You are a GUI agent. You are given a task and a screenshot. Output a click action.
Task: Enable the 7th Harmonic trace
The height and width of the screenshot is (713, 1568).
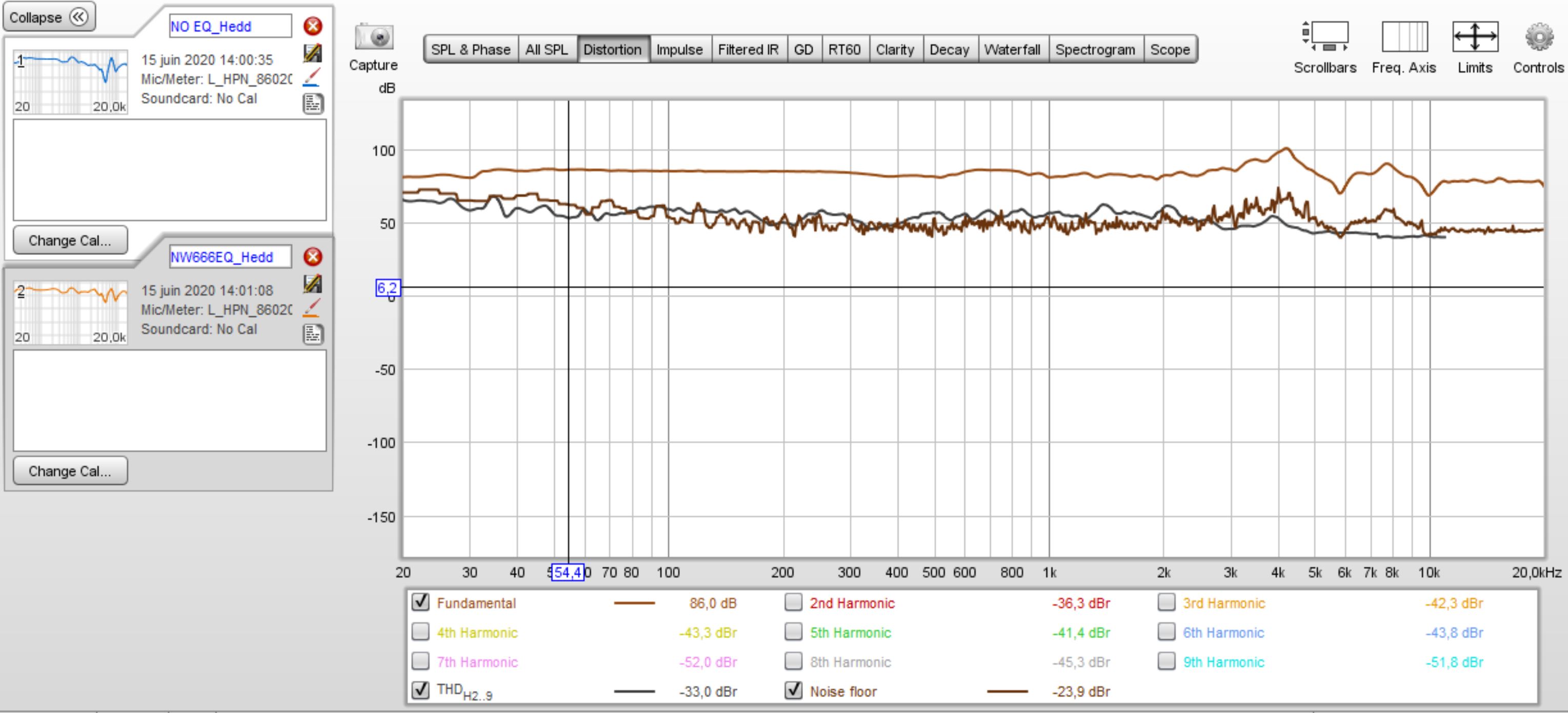click(420, 661)
